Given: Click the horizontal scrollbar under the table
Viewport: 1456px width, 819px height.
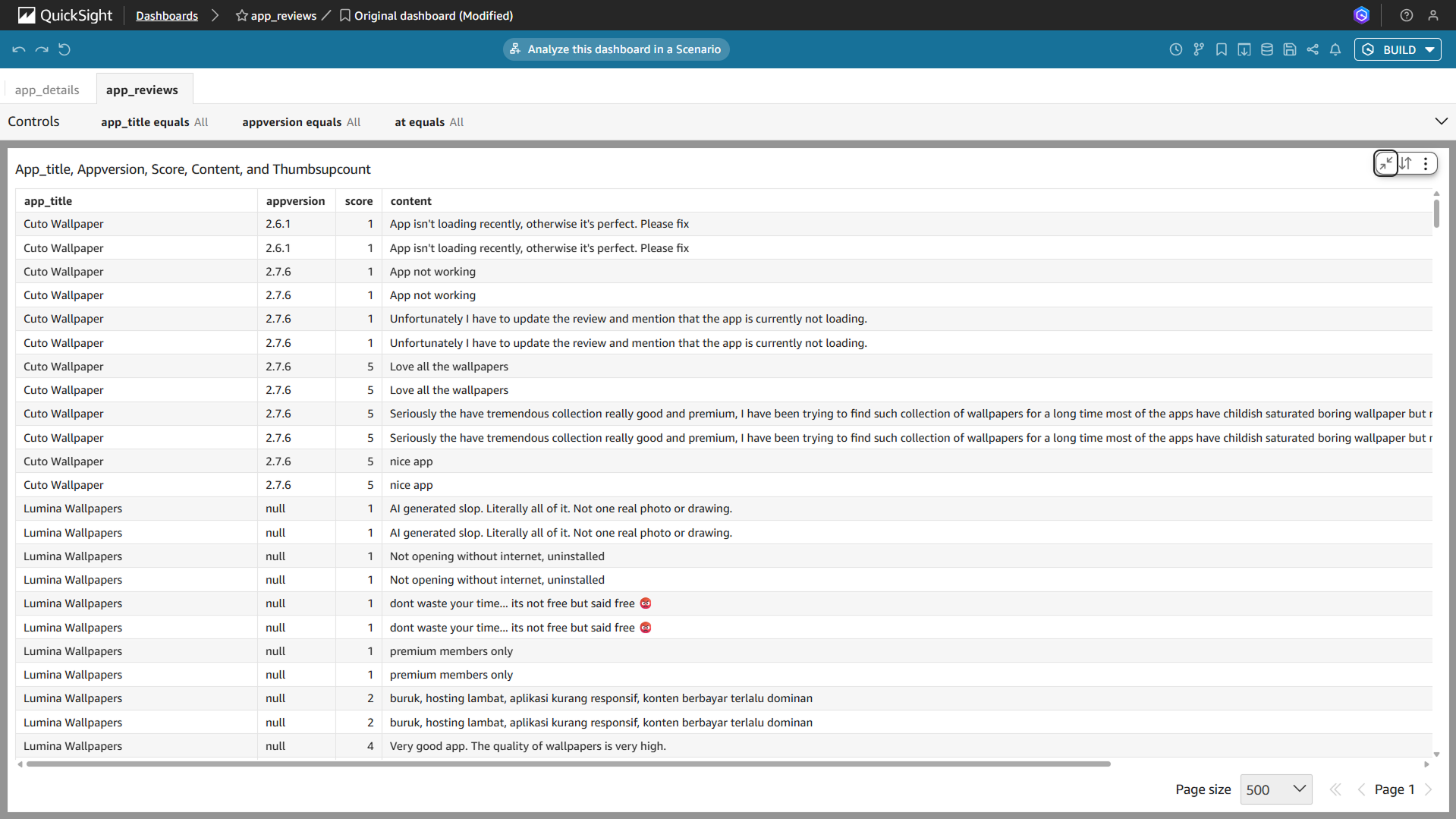Looking at the screenshot, I should pos(568,764).
